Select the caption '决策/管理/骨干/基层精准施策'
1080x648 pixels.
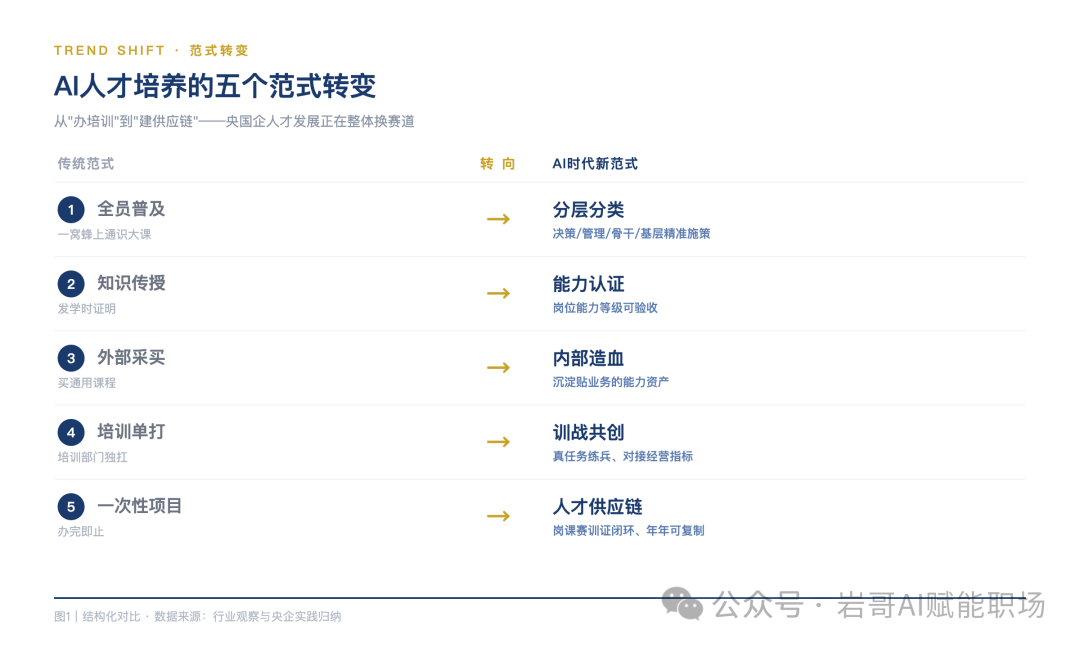pyautogui.click(x=631, y=233)
